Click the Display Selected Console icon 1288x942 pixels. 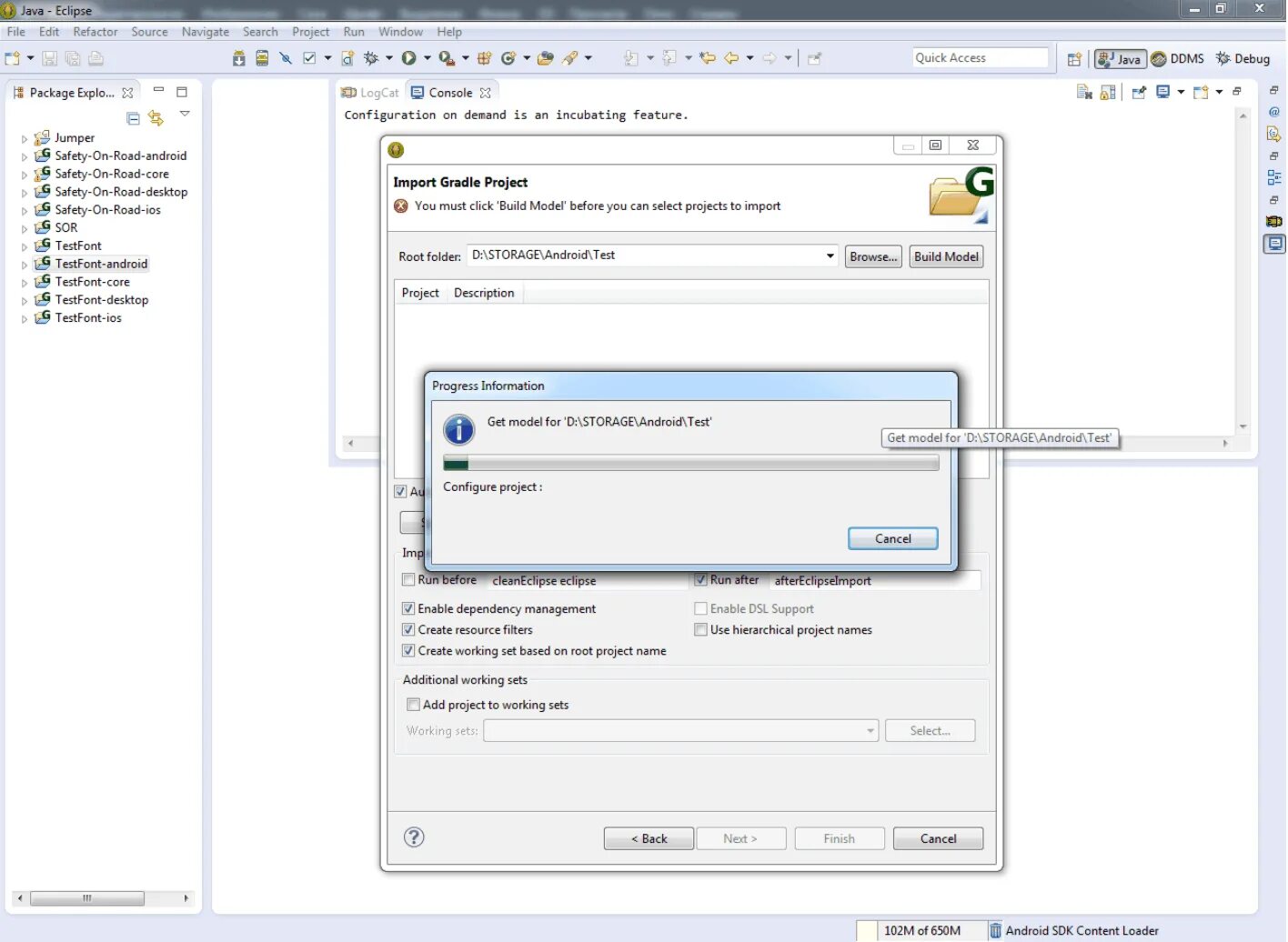pos(1162,92)
